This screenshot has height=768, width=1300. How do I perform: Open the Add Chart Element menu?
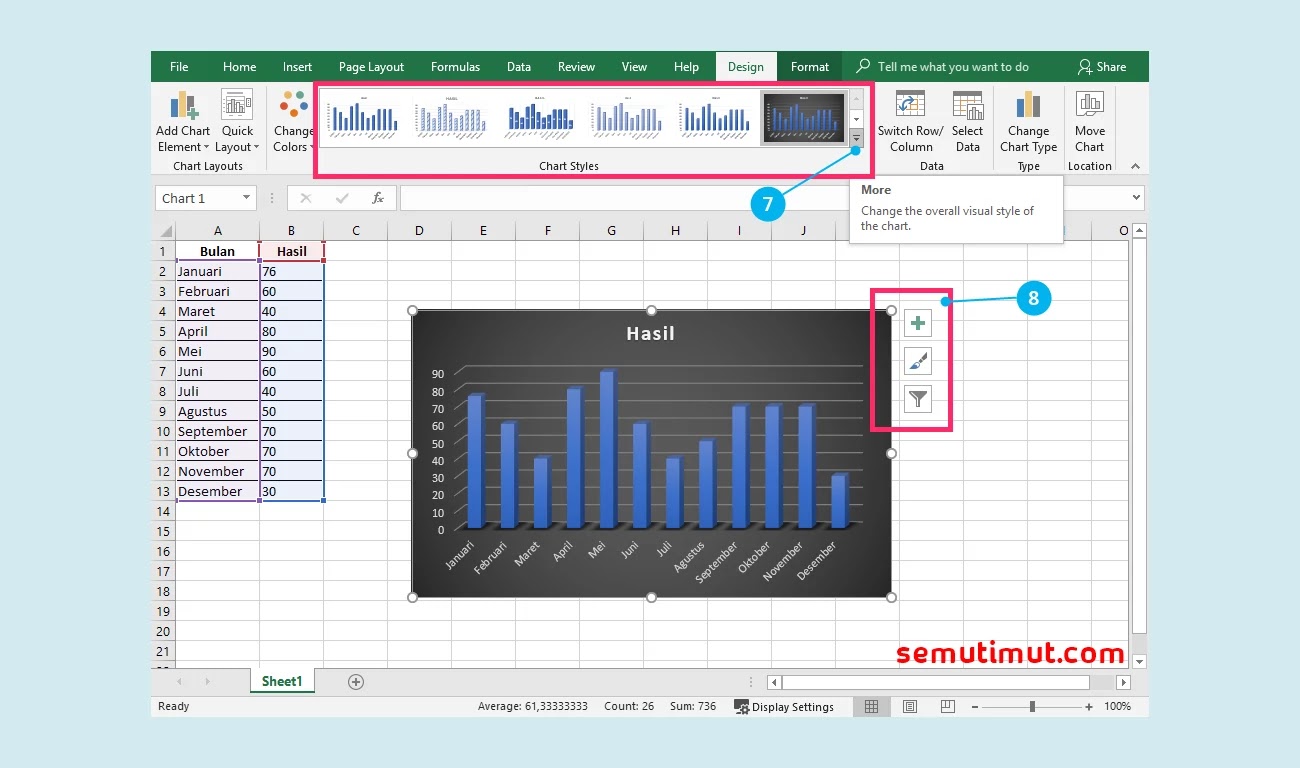click(182, 122)
